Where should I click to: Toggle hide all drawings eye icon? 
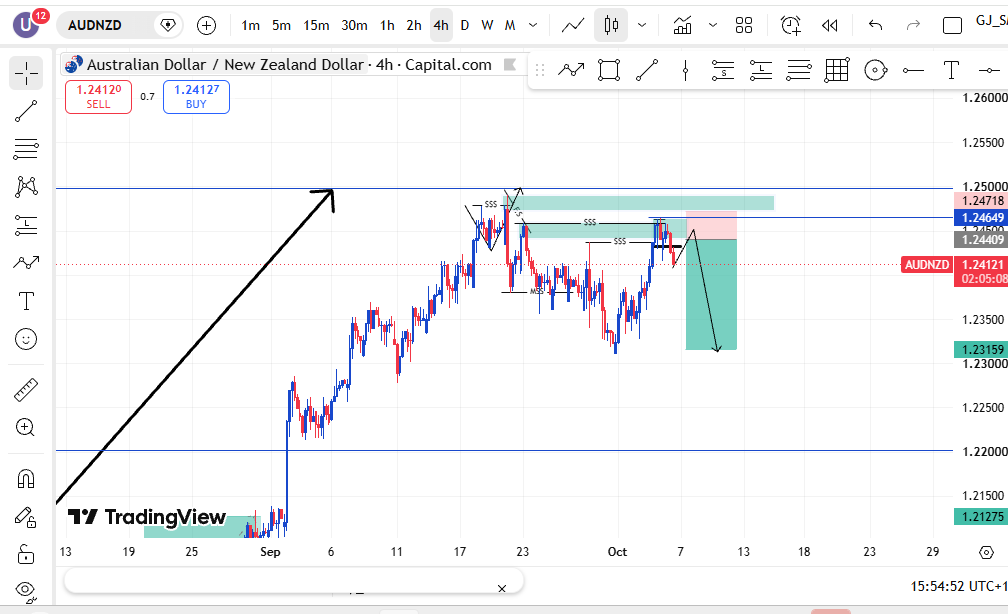(26, 589)
